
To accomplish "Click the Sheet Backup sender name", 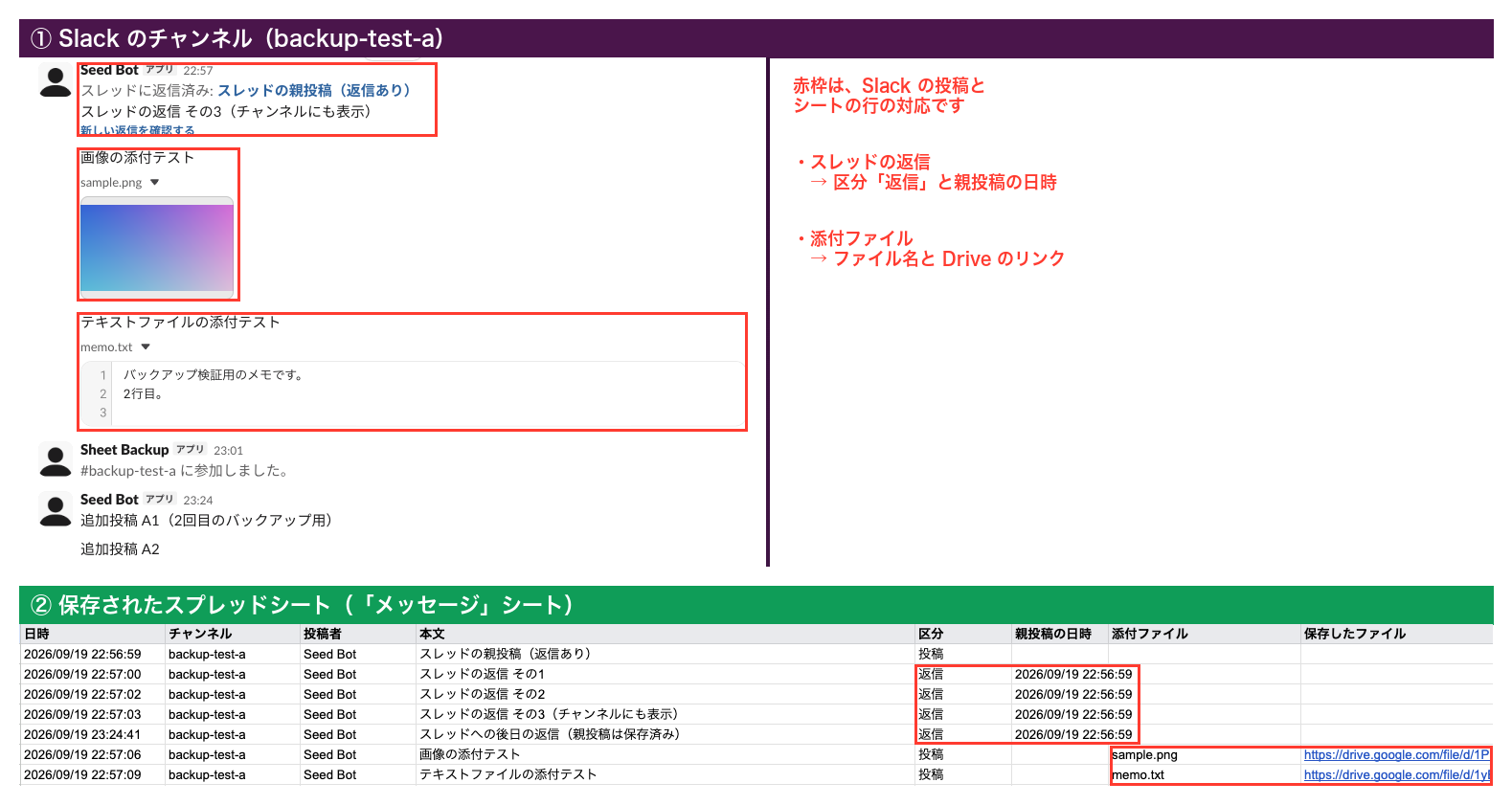I will click(124, 450).
